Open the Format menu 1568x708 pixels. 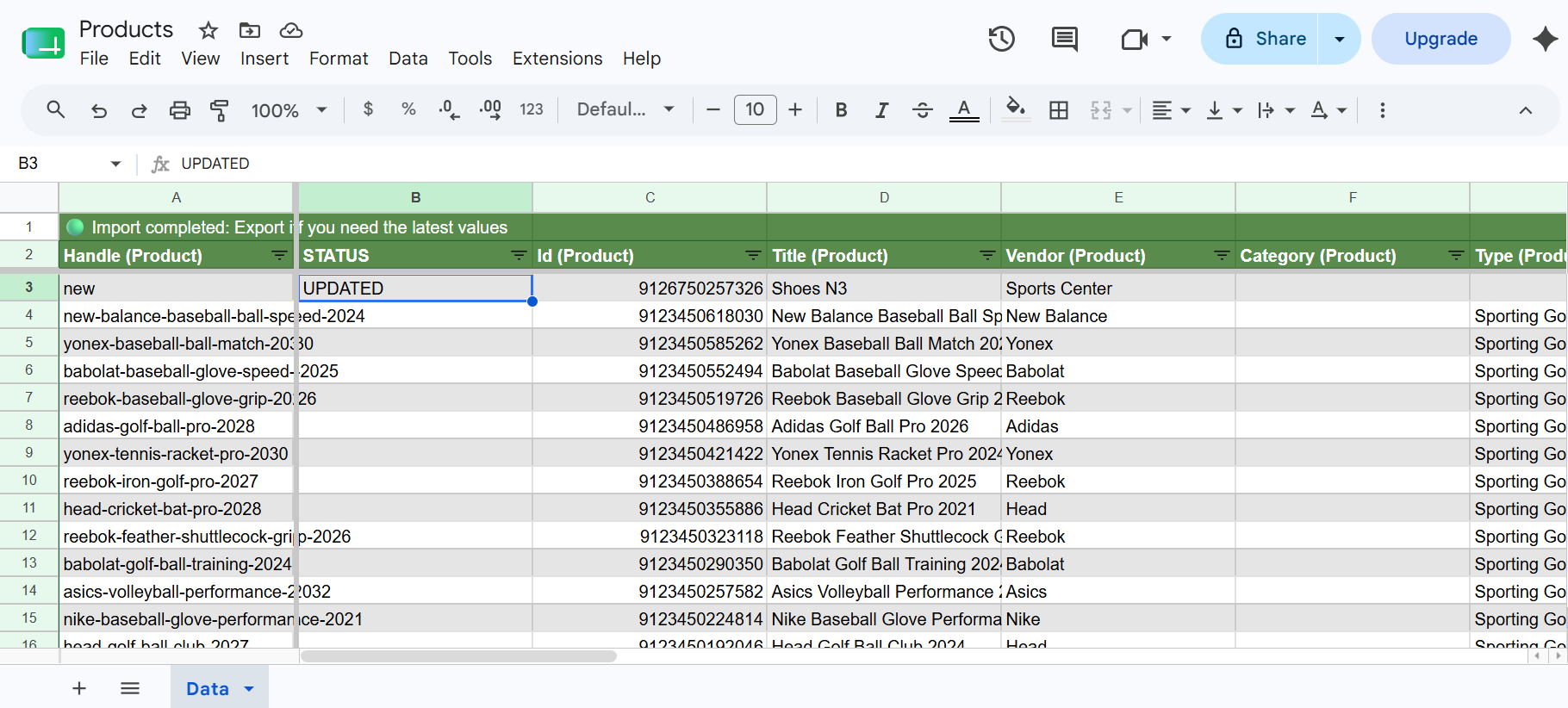click(339, 59)
